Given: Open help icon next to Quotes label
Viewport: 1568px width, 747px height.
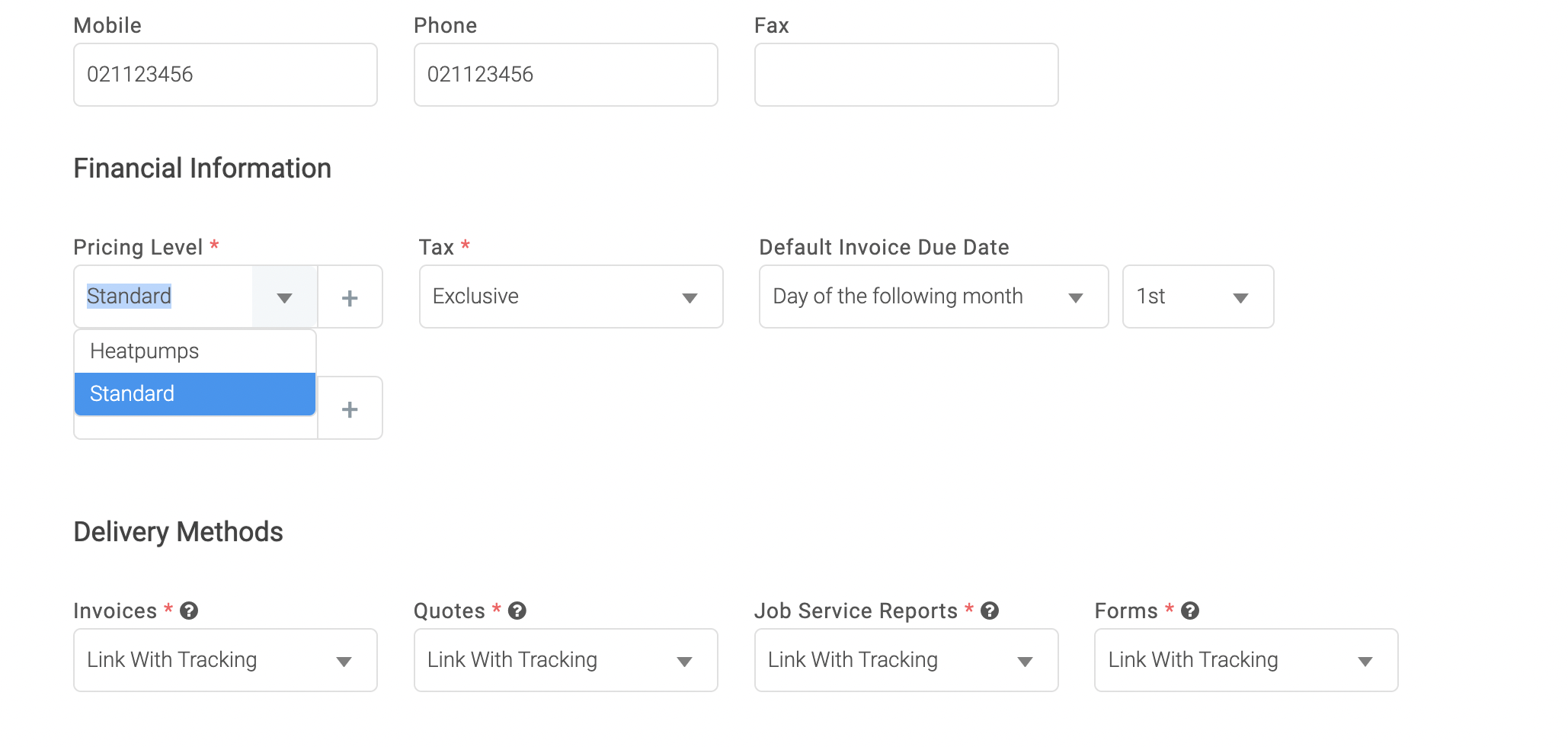Looking at the screenshot, I should (x=517, y=611).
